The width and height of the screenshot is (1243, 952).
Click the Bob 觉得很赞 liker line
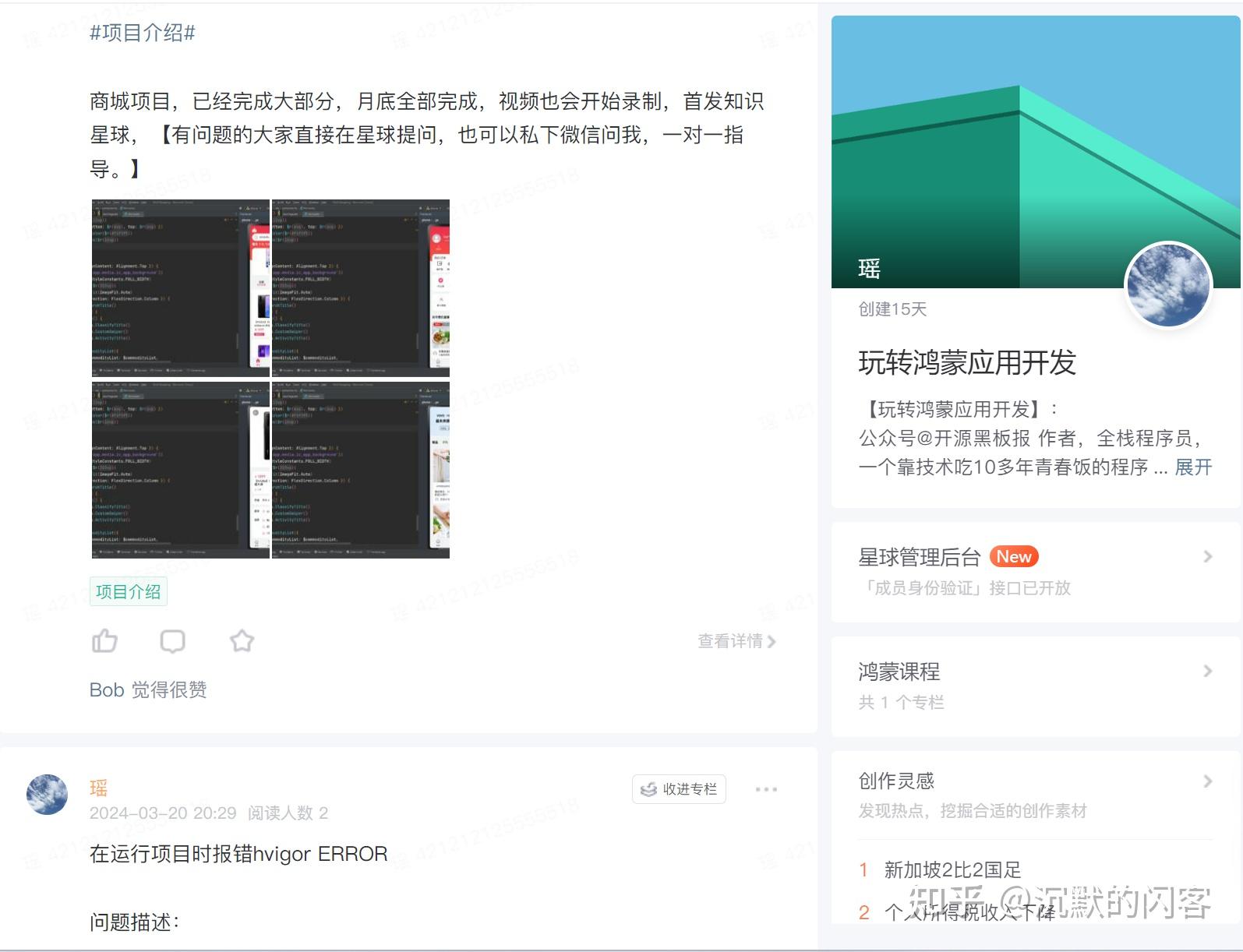[x=148, y=690]
